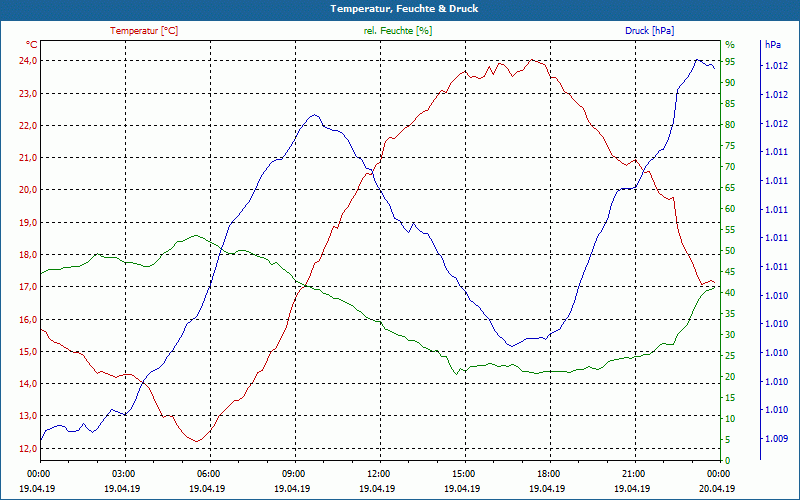Click the 55 humidity axis value
Screen dimensions: 800x500
point(730,230)
